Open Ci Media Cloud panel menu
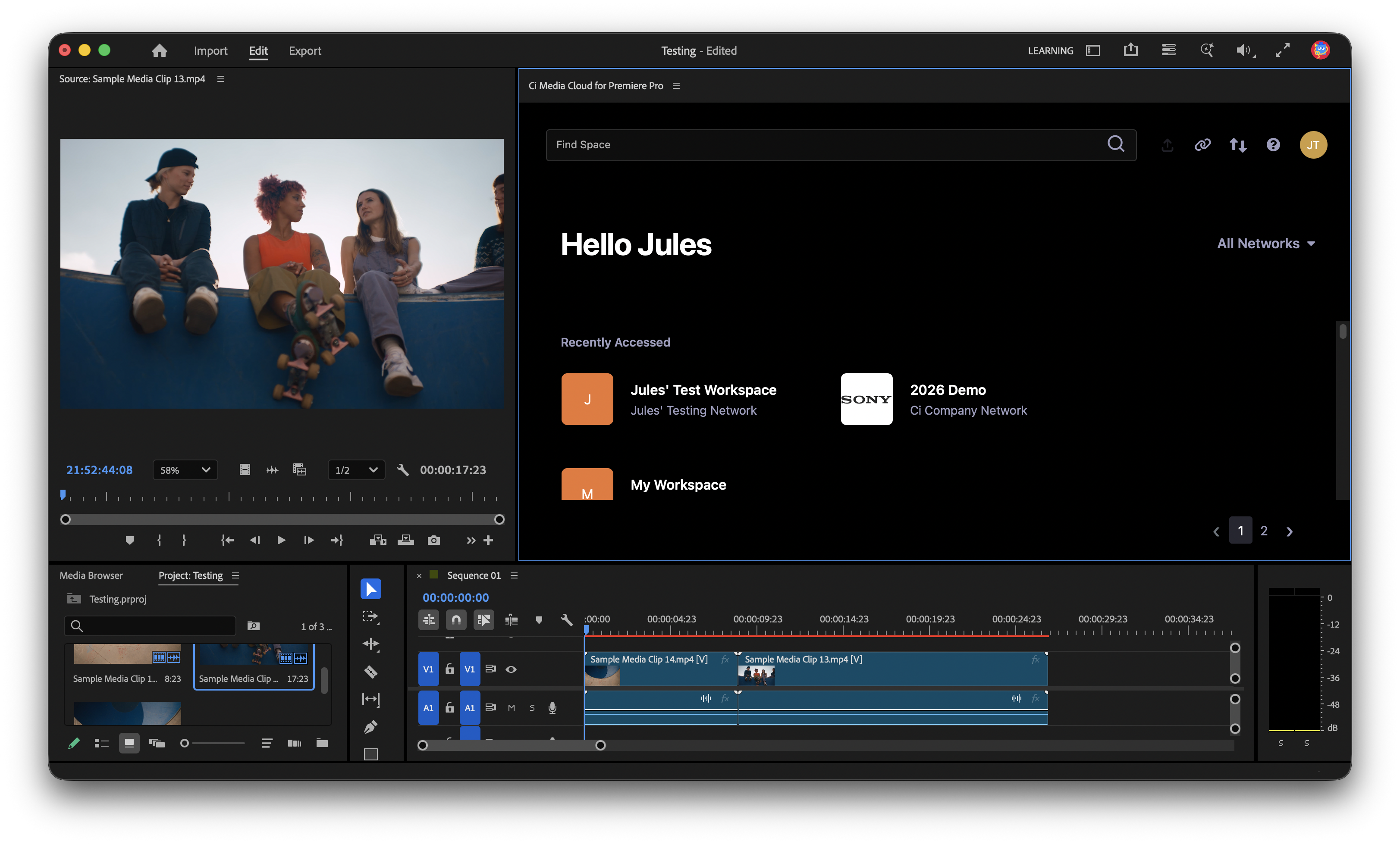Image resolution: width=1400 pixels, height=844 pixels. point(675,86)
